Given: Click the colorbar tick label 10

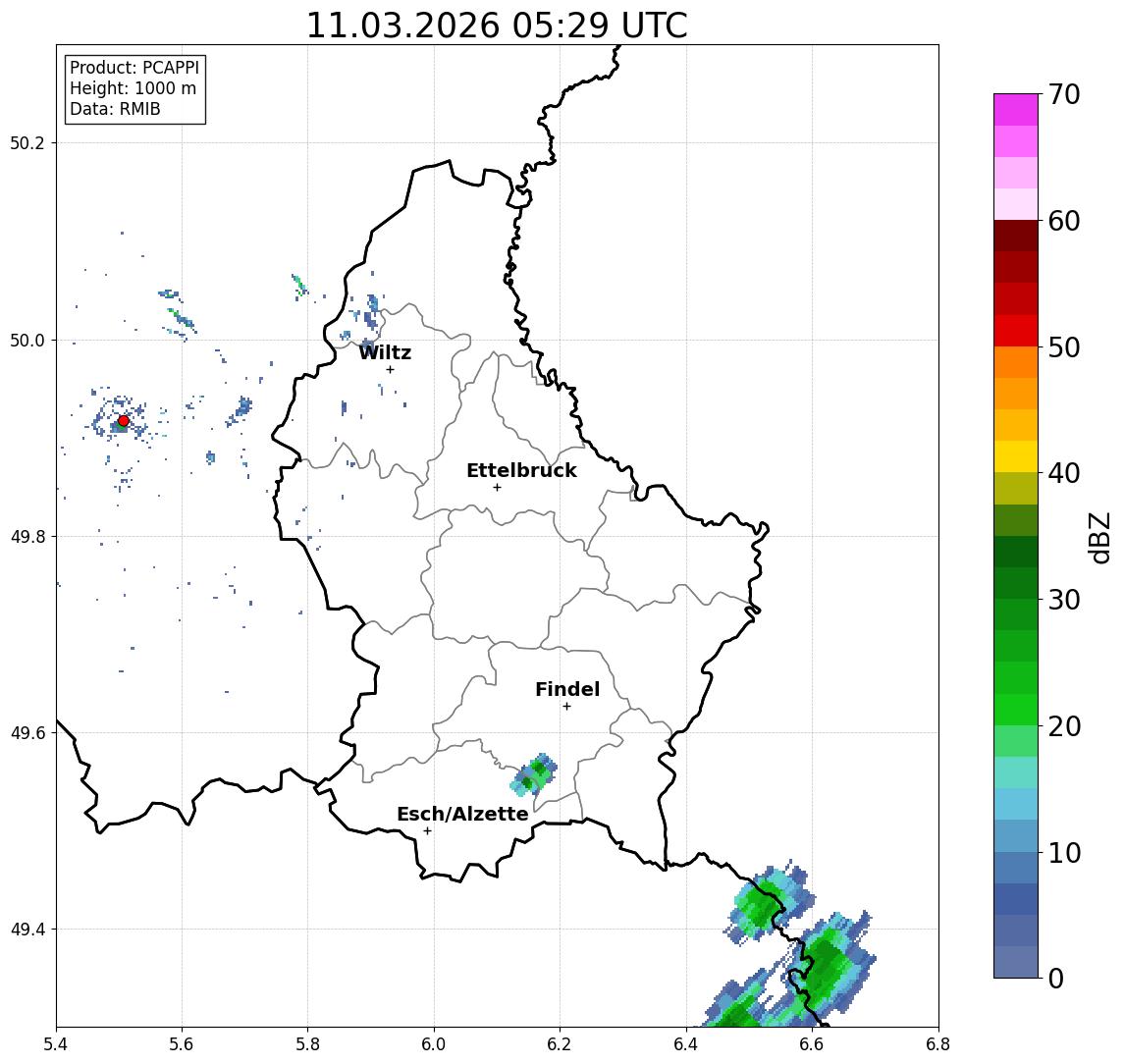Looking at the screenshot, I should 1064,852.
